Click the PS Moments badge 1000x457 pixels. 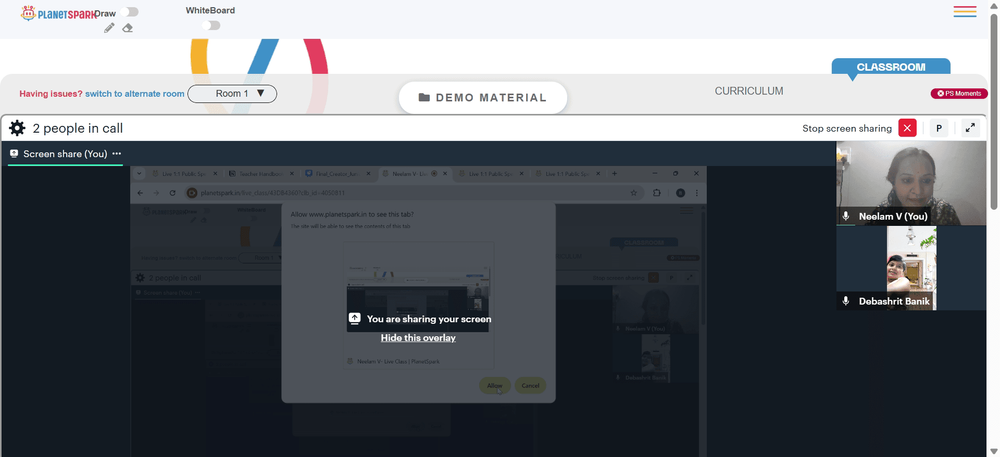pos(959,94)
